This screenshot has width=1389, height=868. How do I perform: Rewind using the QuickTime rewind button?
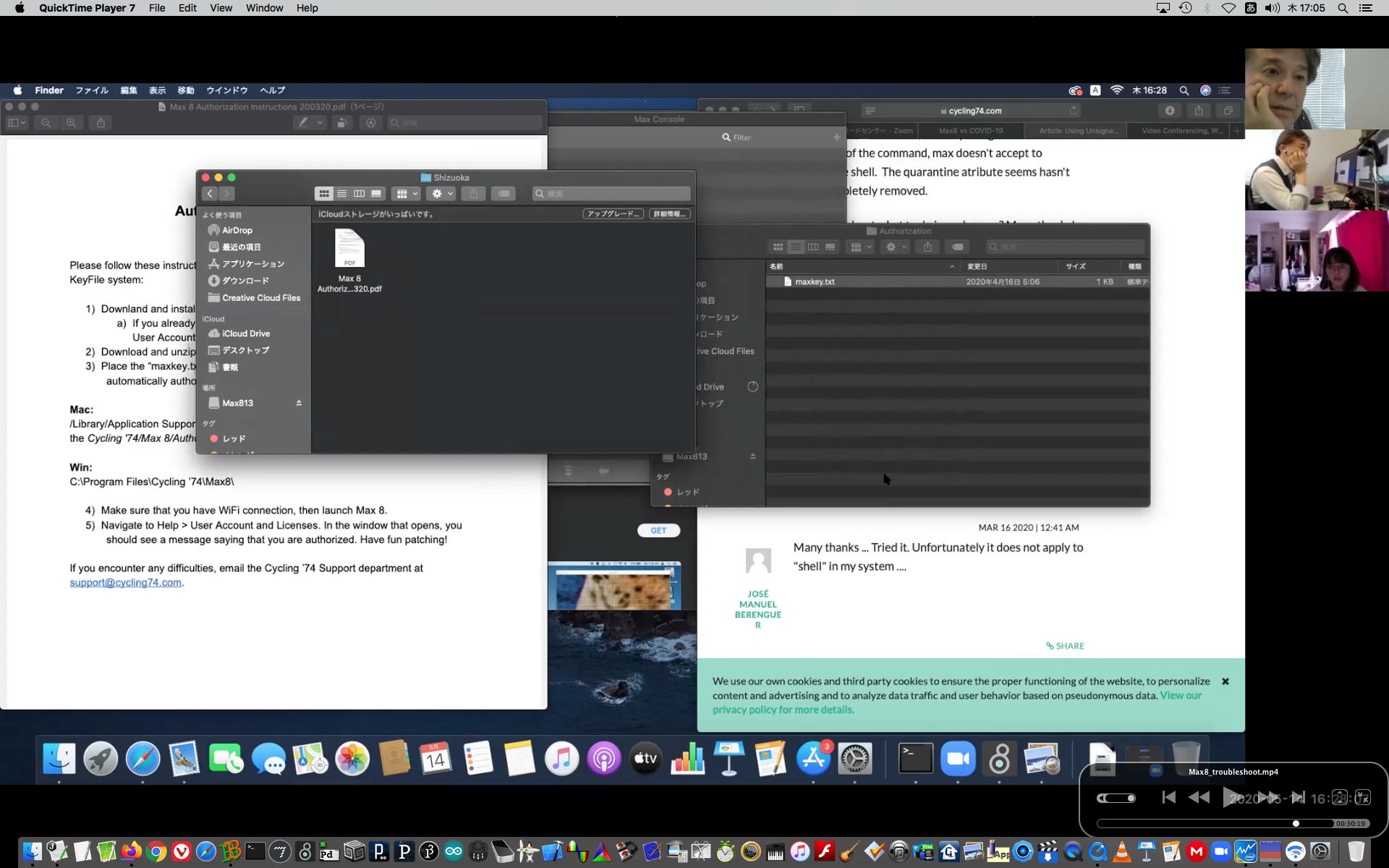tap(1199, 797)
